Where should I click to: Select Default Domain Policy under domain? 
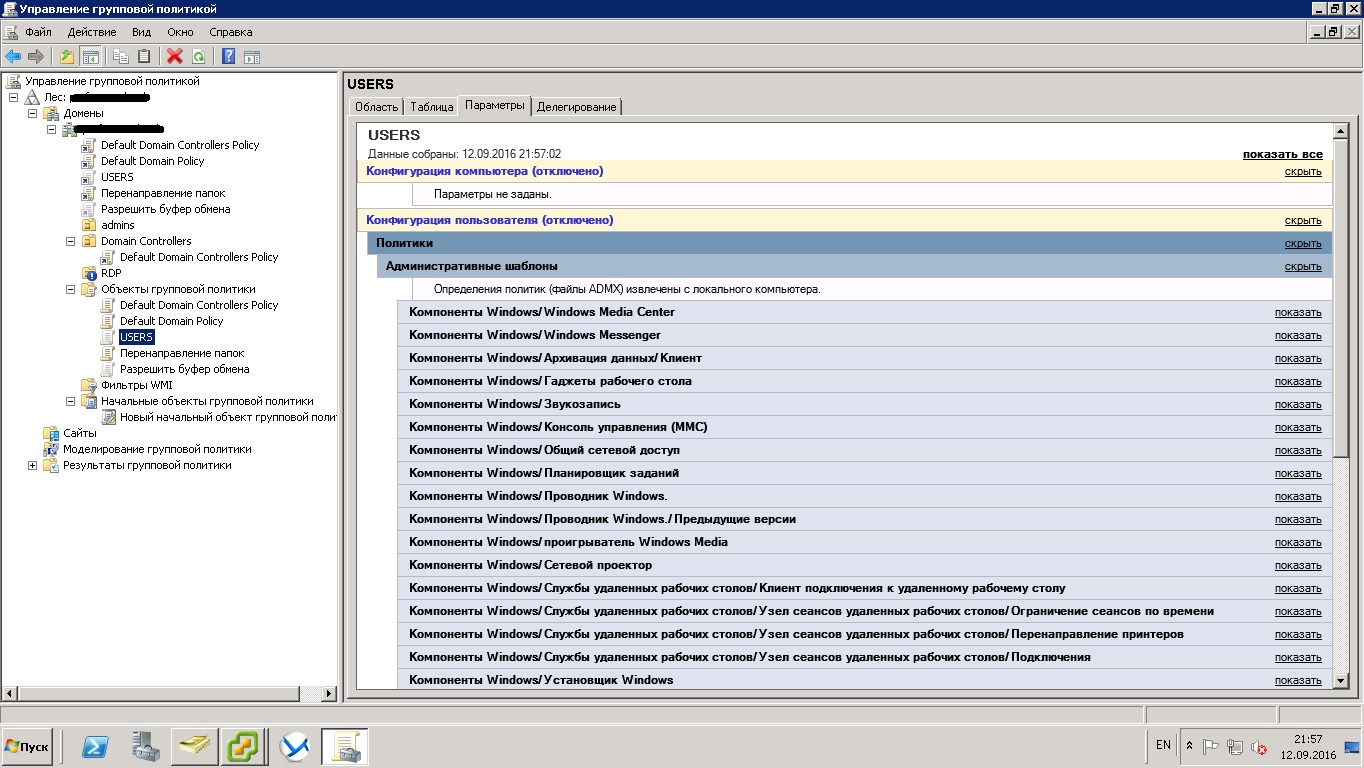click(152, 161)
